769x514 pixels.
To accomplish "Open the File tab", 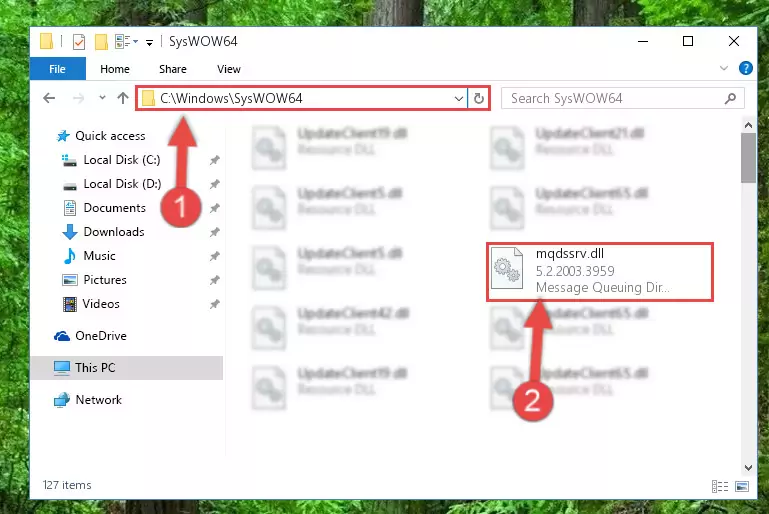I will point(57,69).
